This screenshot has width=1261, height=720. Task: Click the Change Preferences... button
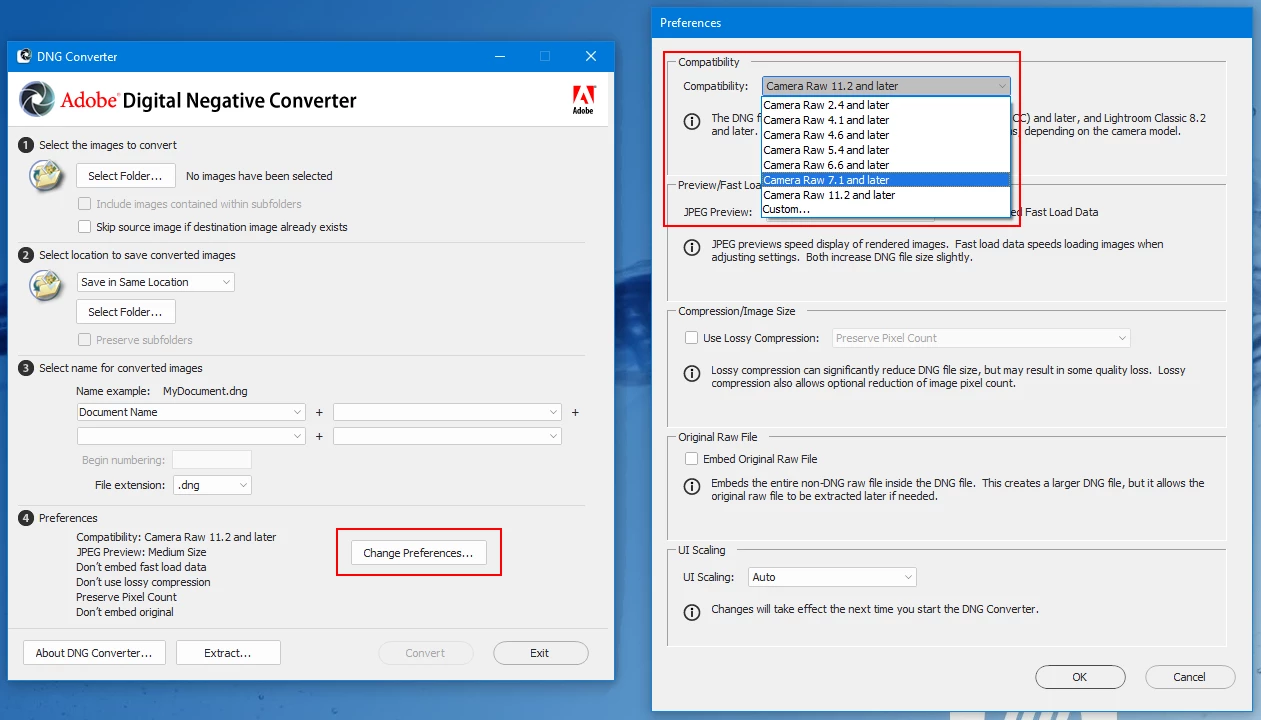click(418, 553)
